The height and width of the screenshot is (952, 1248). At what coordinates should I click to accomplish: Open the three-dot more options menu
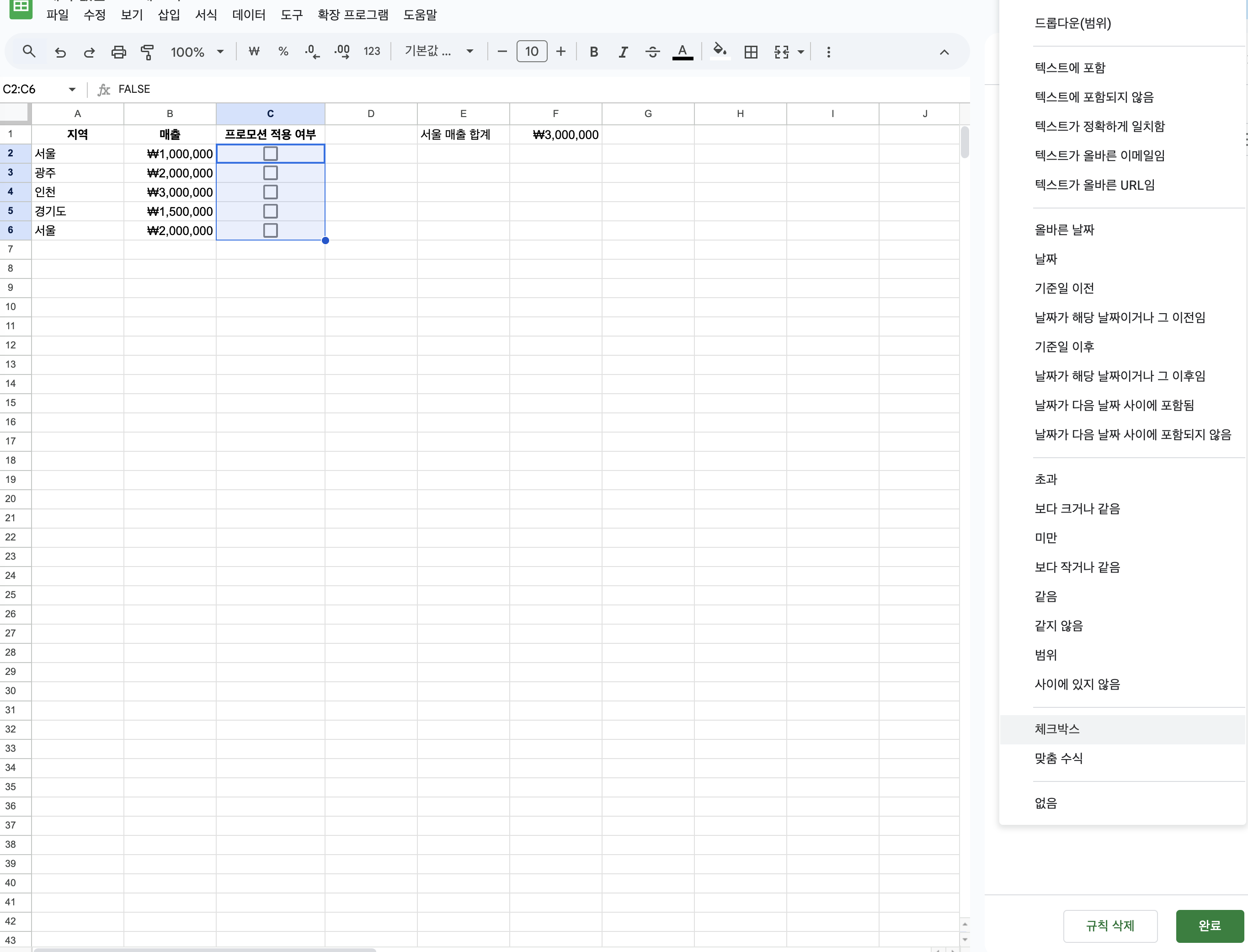(828, 52)
